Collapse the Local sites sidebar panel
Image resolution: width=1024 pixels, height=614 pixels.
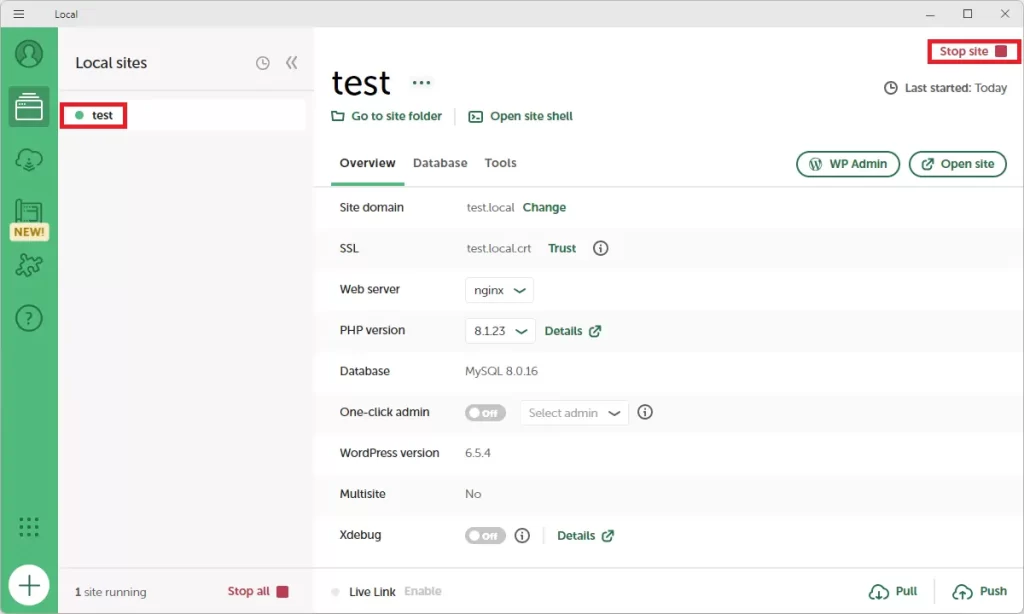(x=292, y=63)
